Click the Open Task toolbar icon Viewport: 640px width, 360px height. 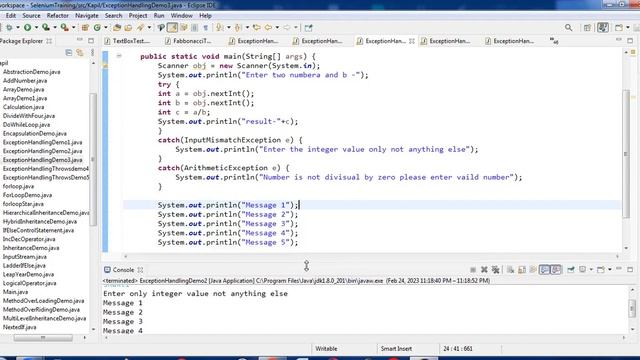(128, 28)
